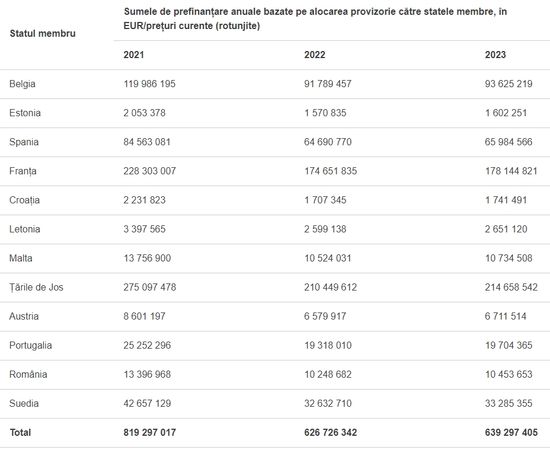Viewport: 550px width, 453px height.
Task: Select Austria's 2022 value 6 579 917
Action: point(325,316)
